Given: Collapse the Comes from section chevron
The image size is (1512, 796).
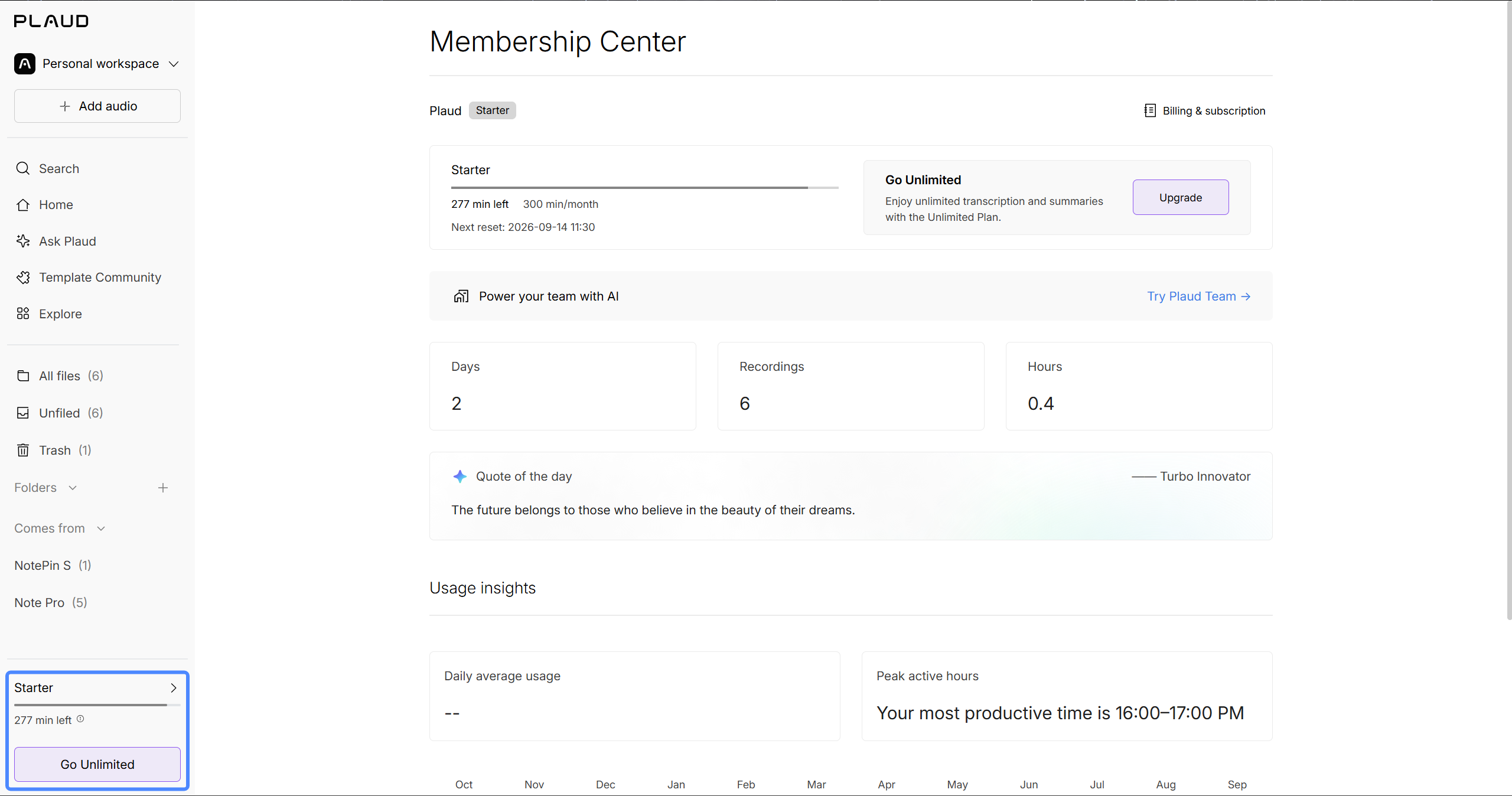Looking at the screenshot, I should pos(101,529).
